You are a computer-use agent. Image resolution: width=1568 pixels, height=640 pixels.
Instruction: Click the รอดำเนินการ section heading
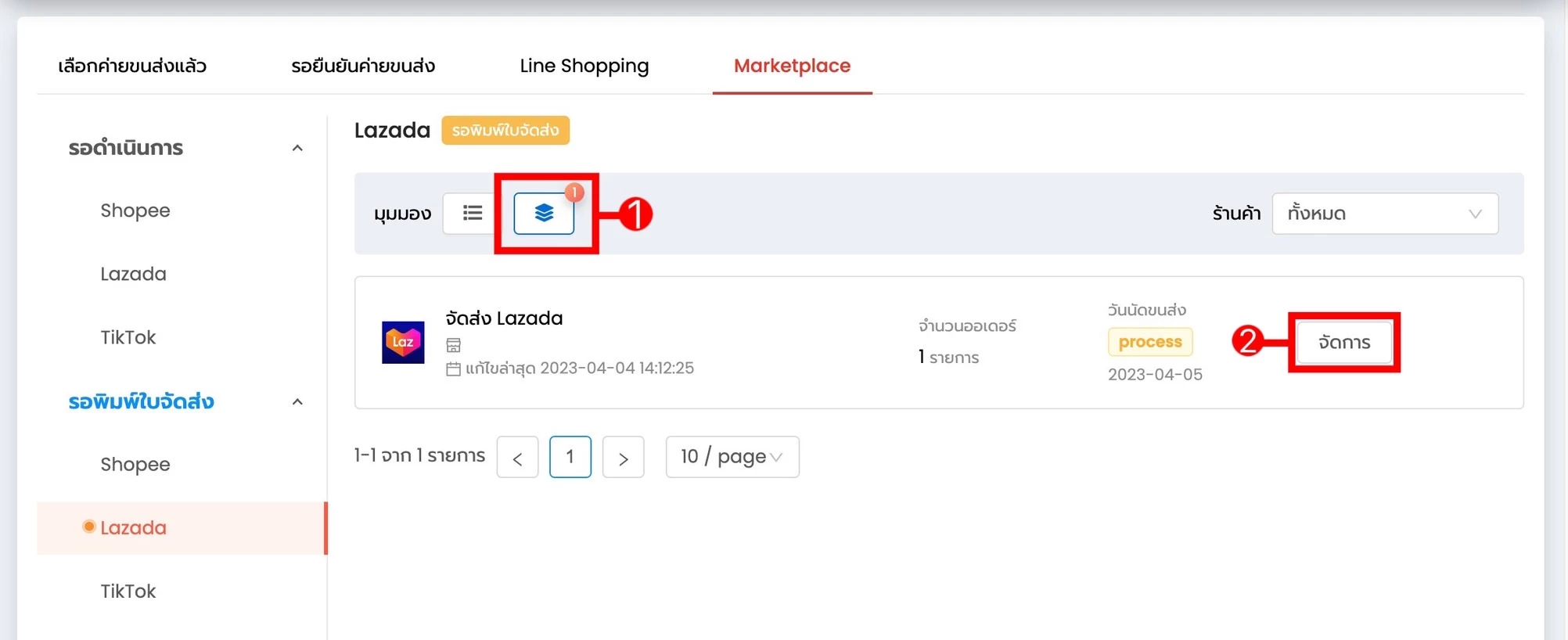click(126, 148)
